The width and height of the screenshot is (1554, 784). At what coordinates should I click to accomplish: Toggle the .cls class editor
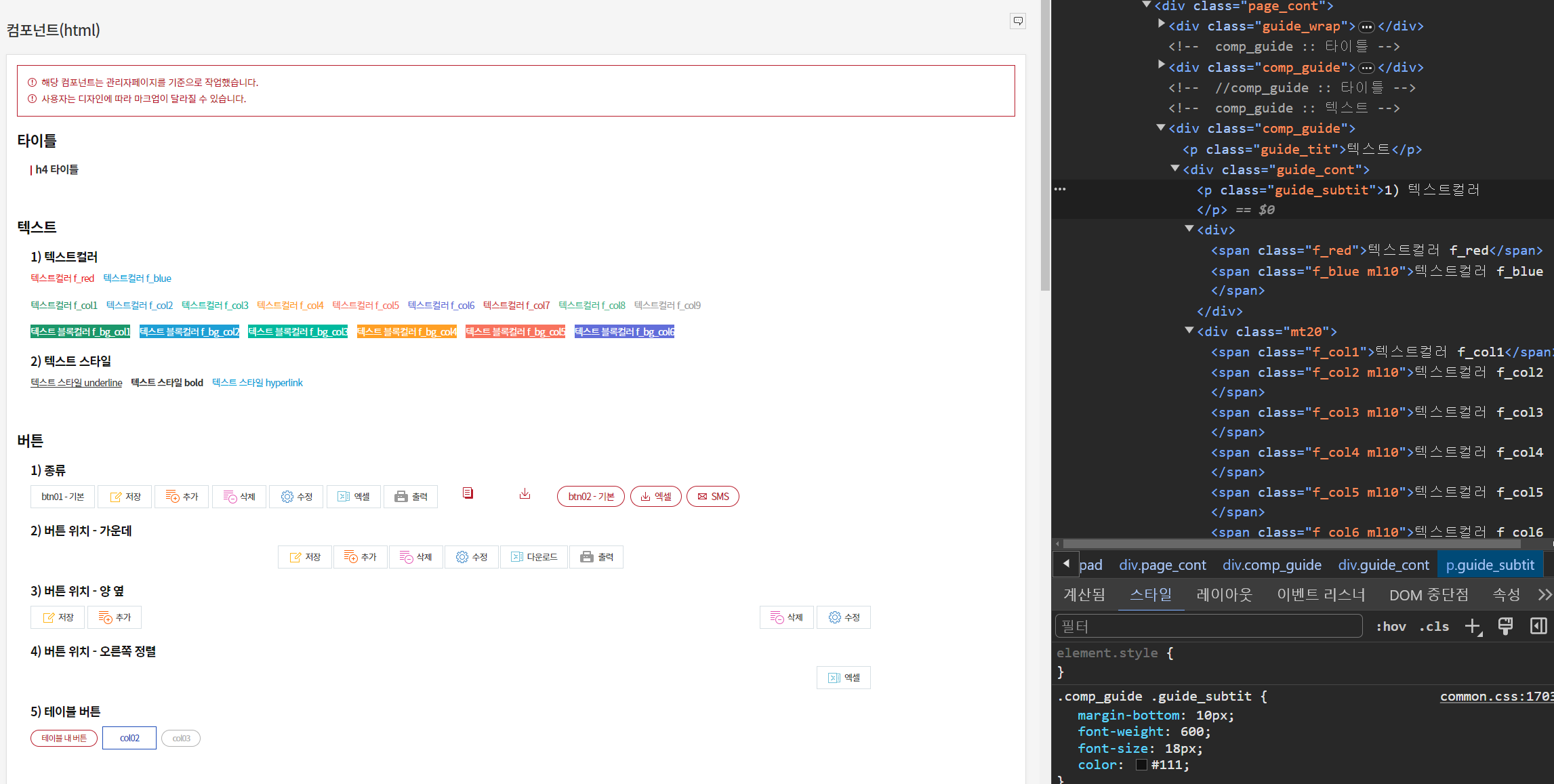pyautogui.click(x=1434, y=627)
